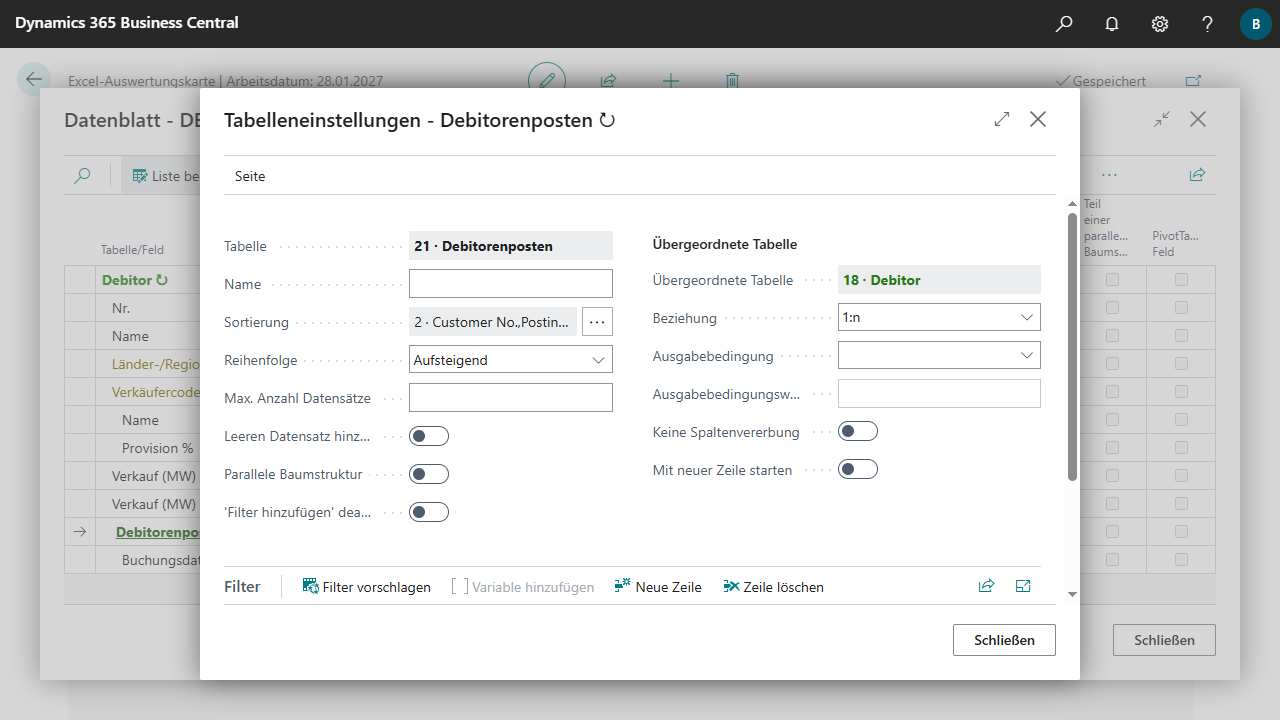Click the help question mark icon
Viewport: 1280px width, 720px height.
coord(1208,24)
